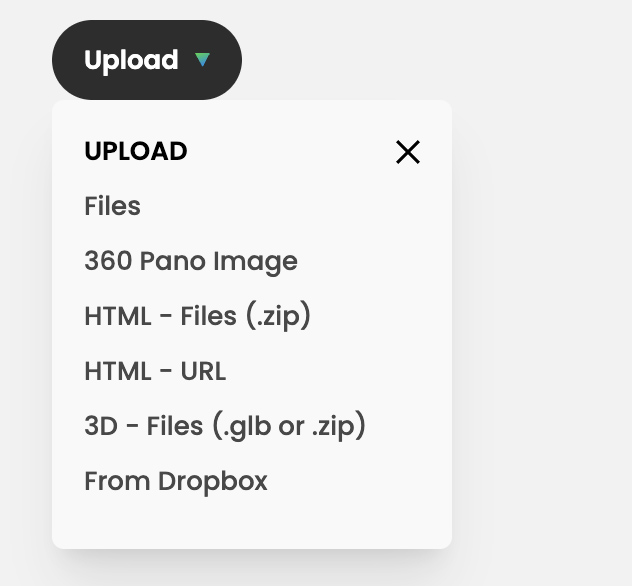Viewport: 632px width, 586px height.
Task: Click the green triangle arrow on Upload
Action: (x=203, y=60)
